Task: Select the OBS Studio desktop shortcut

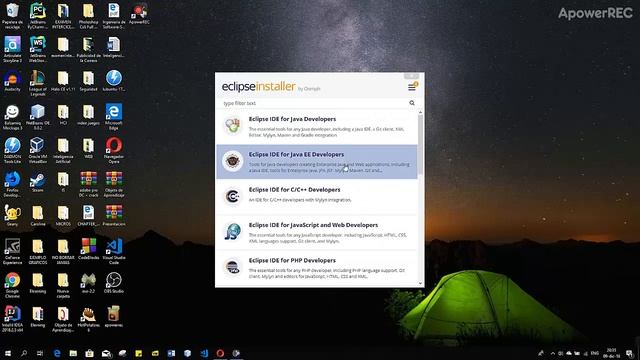Action: coord(114,283)
